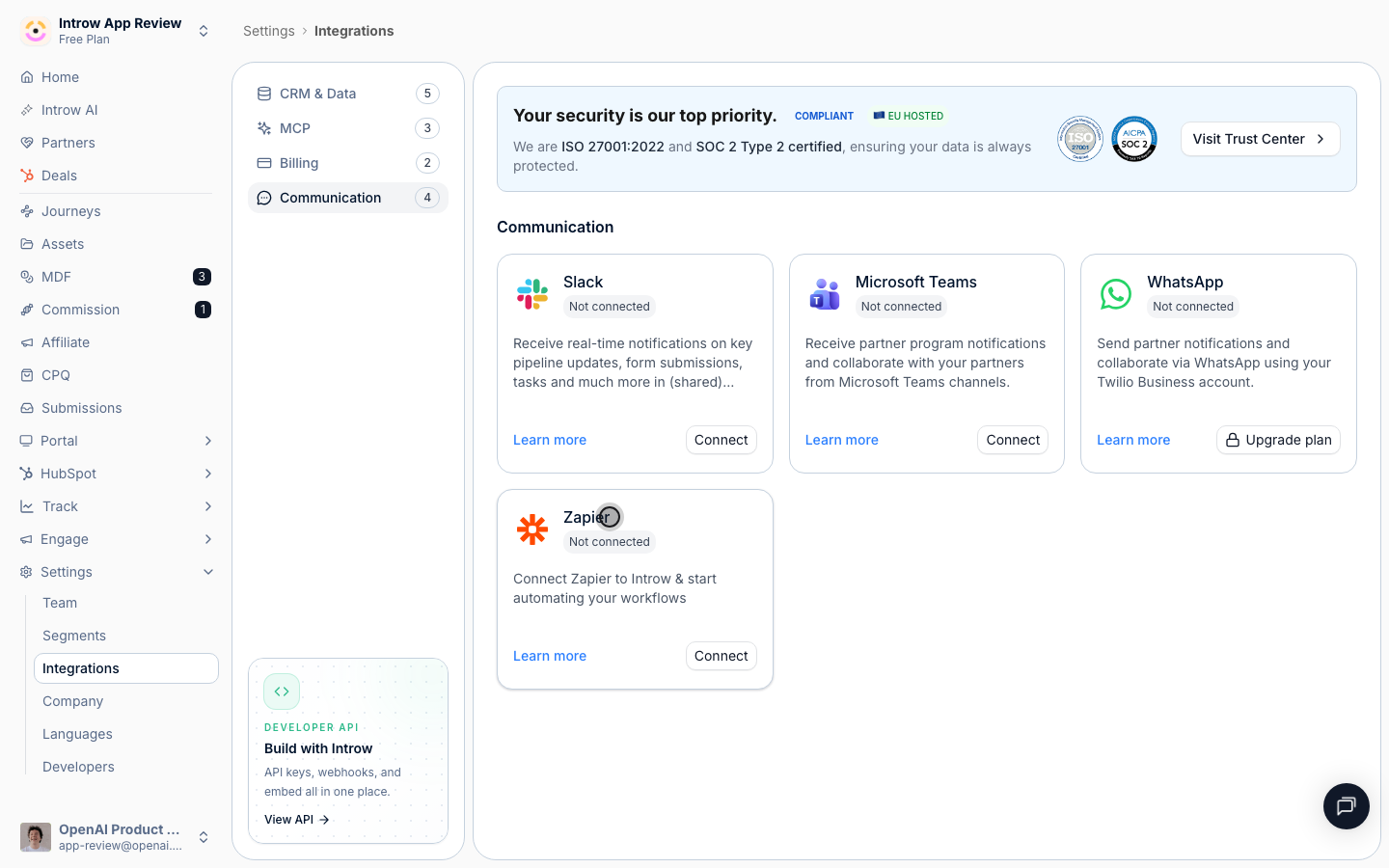Screen dimensions: 1389x868
Task: Click the Introw logo in the workspace header
Action: click(36, 31)
